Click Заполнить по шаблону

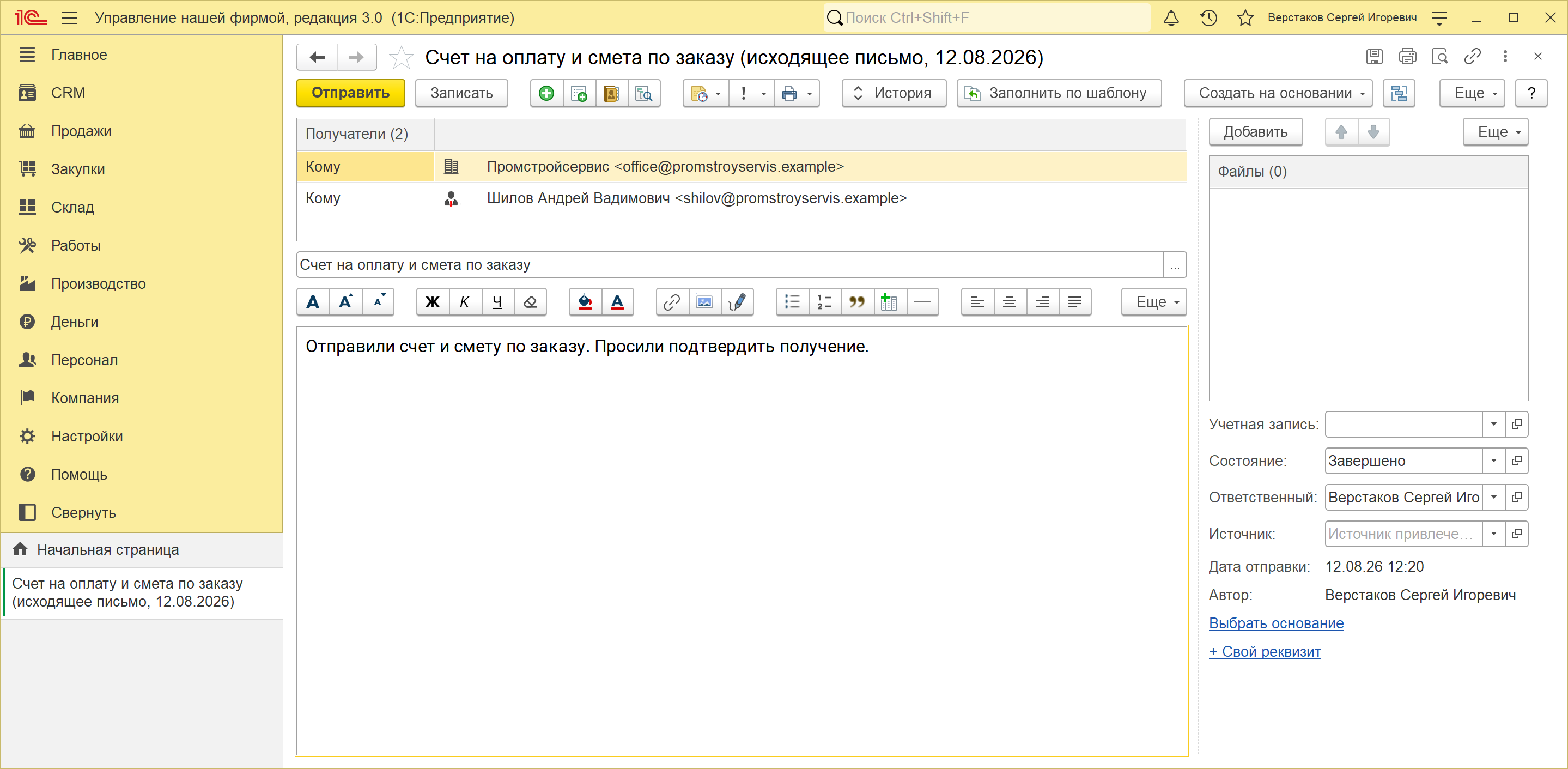[1059, 93]
